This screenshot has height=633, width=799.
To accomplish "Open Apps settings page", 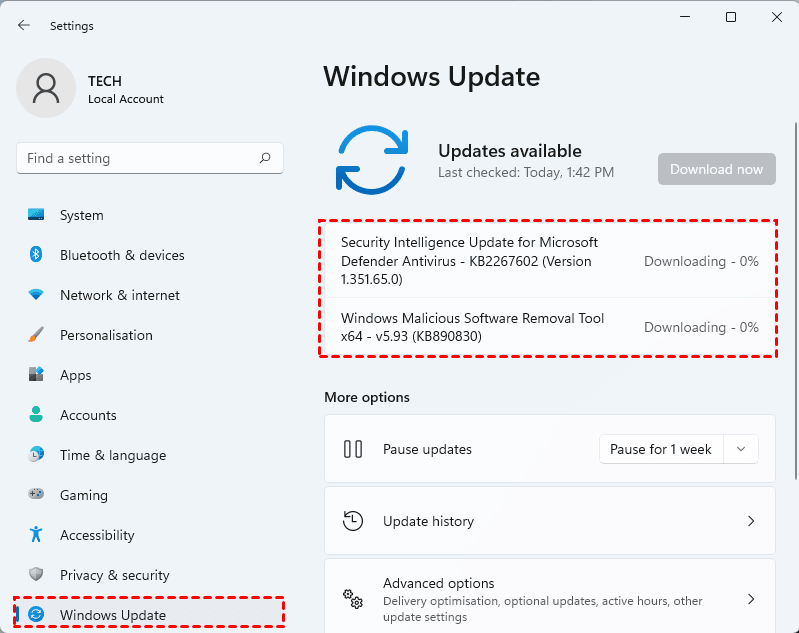I will (149, 375).
